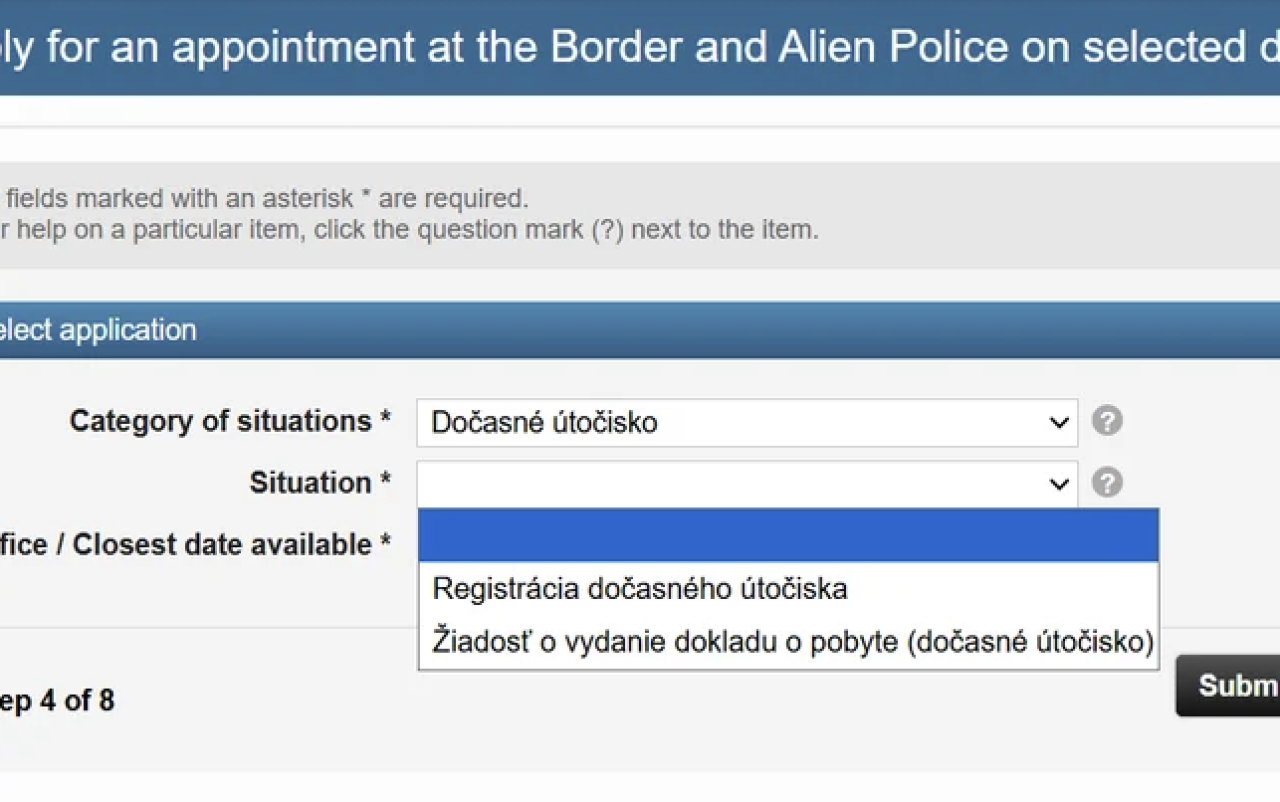Click the question mark help hint sentence
Viewport: 1280px width, 802px height.
click(408, 230)
